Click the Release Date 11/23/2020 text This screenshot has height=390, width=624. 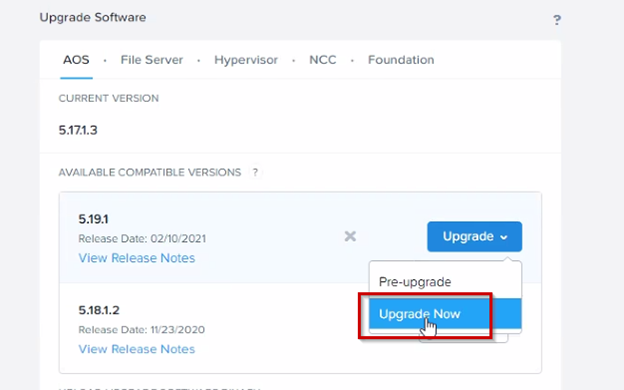pos(142,330)
